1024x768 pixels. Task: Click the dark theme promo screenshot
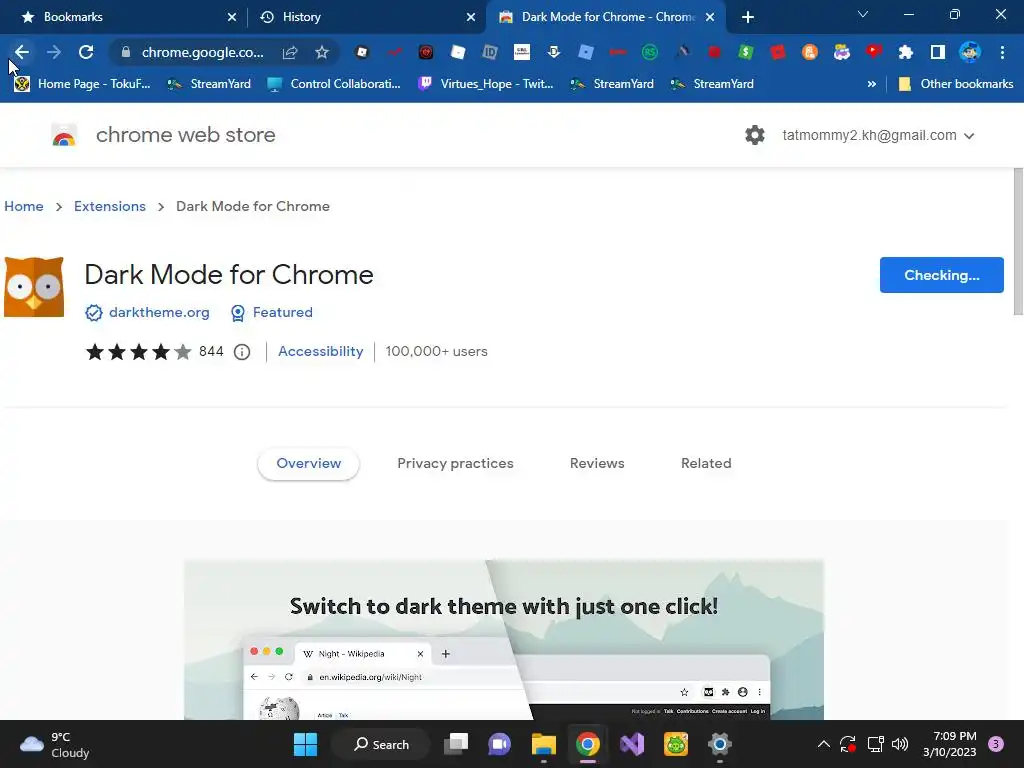click(x=504, y=640)
